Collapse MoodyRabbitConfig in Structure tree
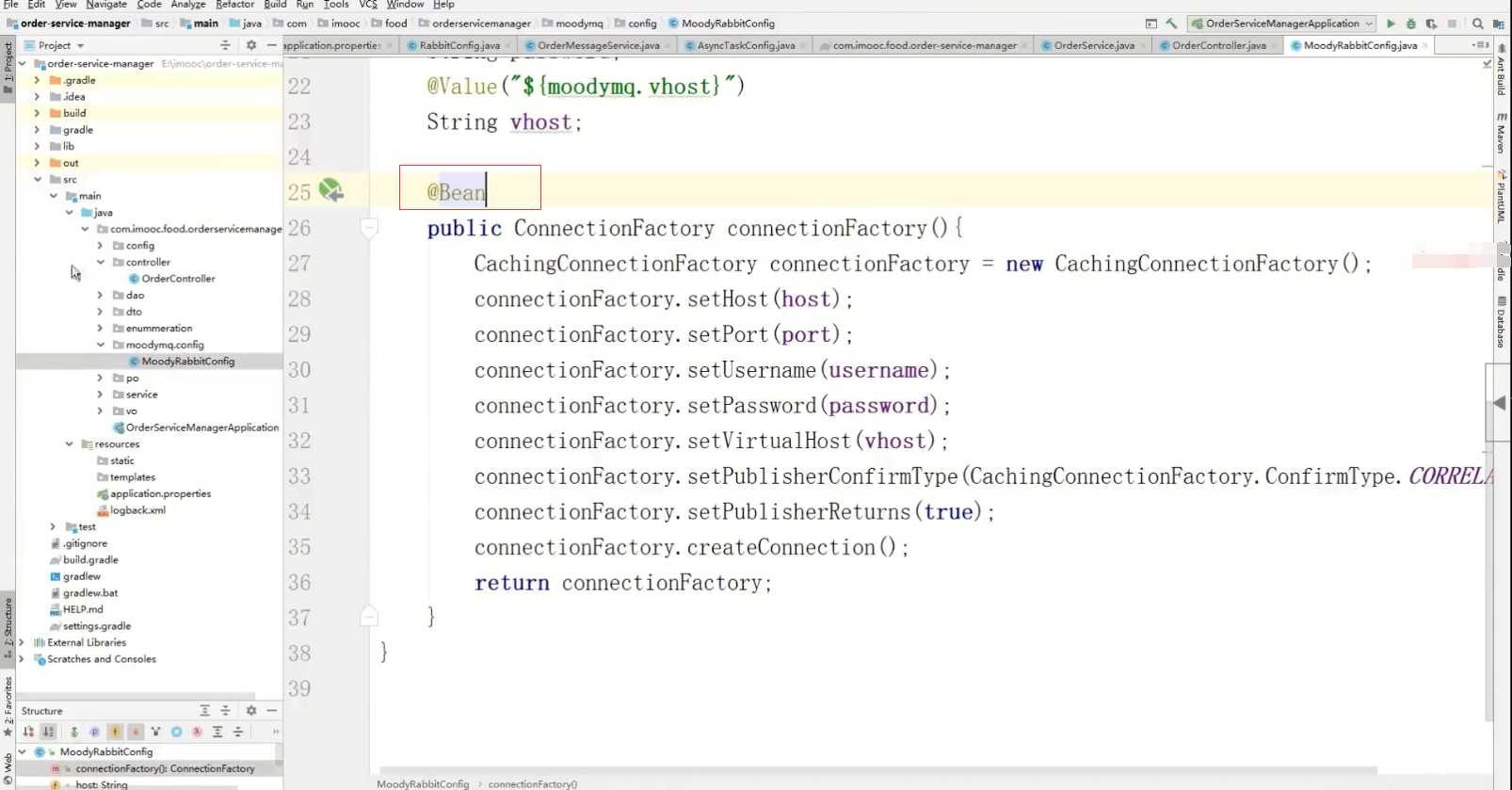 point(22,751)
